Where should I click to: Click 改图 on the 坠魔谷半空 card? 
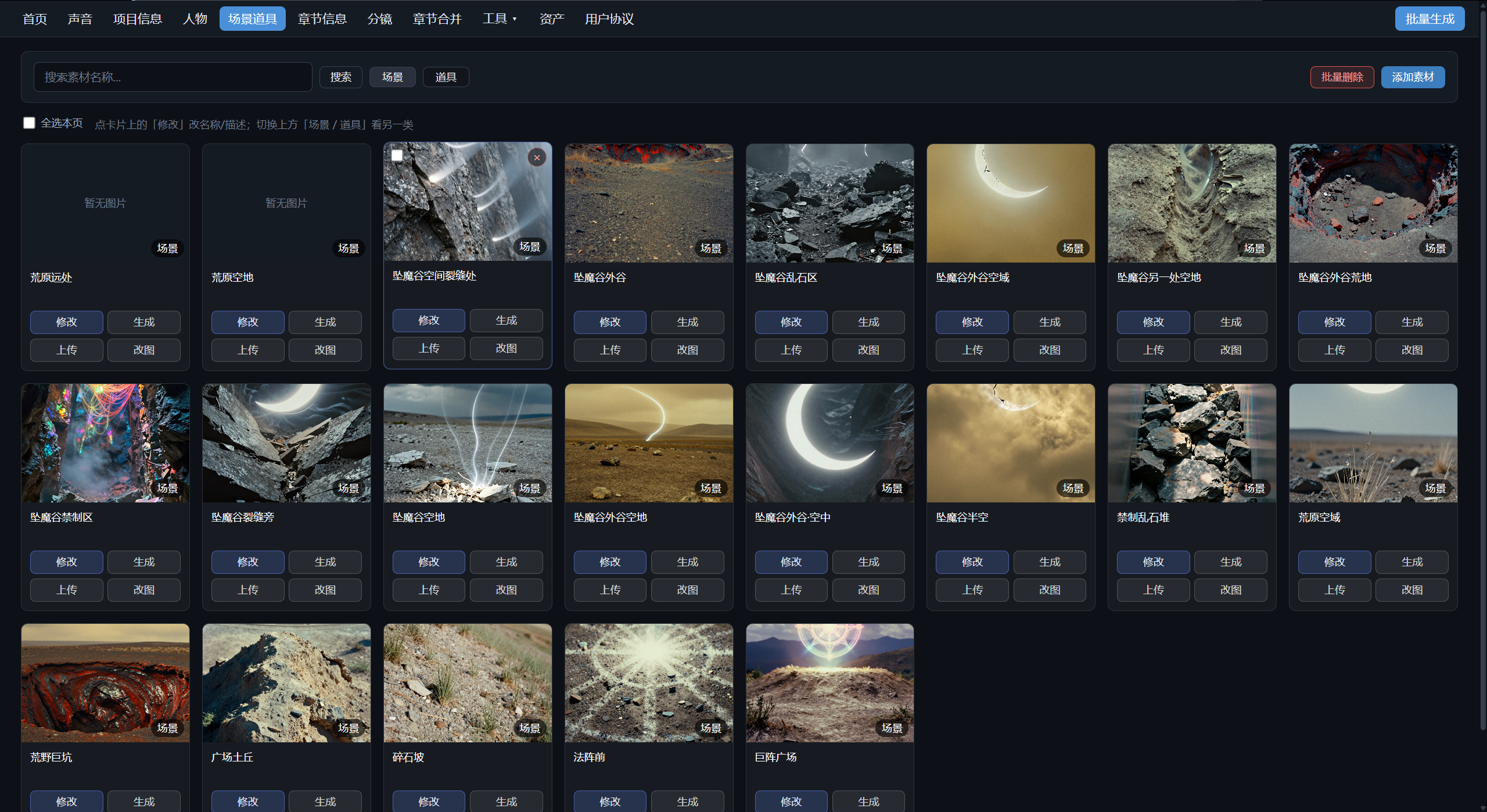[1050, 590]
